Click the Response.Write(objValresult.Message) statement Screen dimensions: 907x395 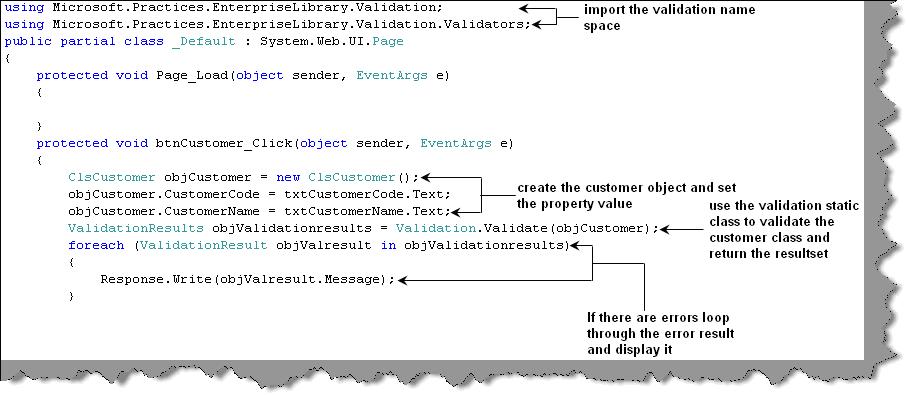tap(247, 279)
